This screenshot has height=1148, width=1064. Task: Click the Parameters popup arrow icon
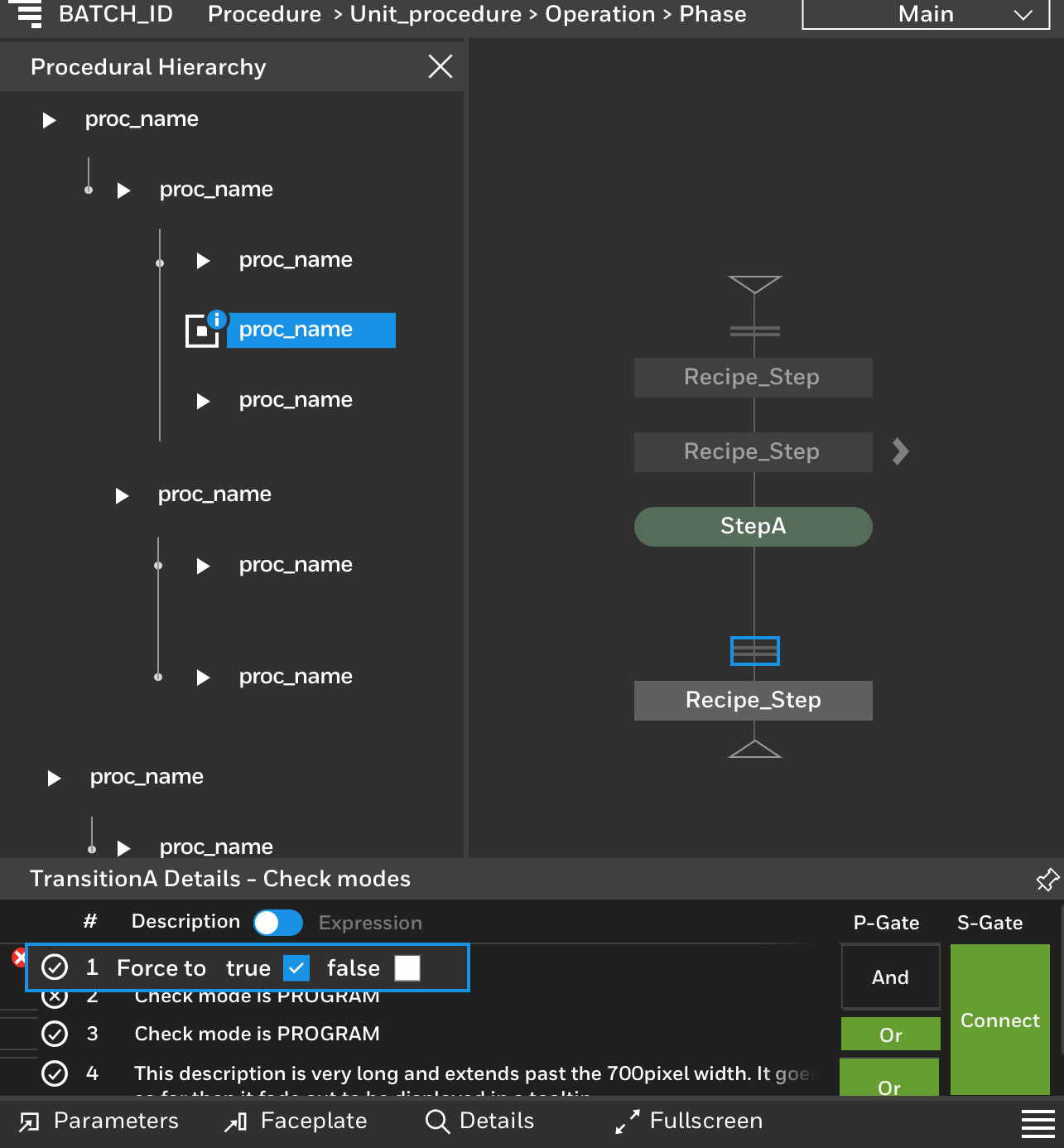(29, 1122)
